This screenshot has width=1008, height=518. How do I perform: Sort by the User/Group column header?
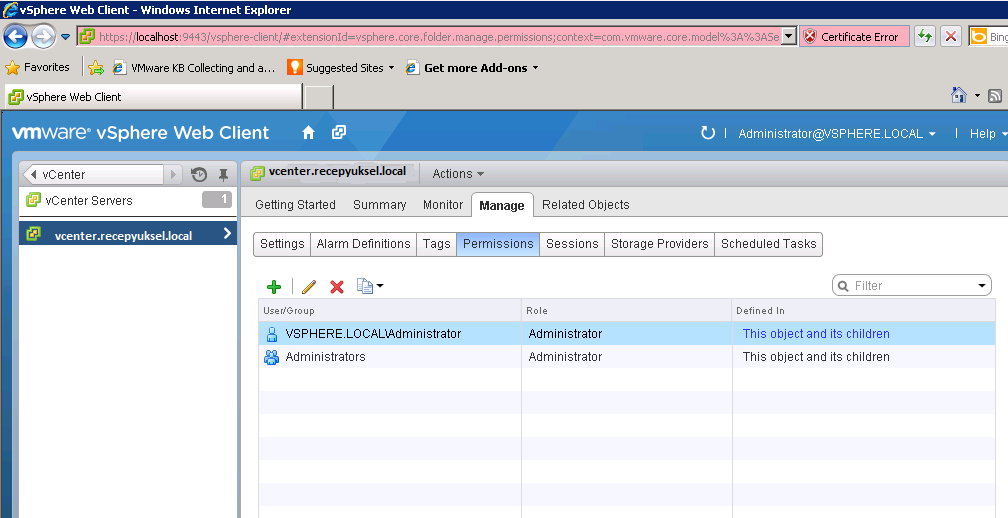click(x=390, y=310)
